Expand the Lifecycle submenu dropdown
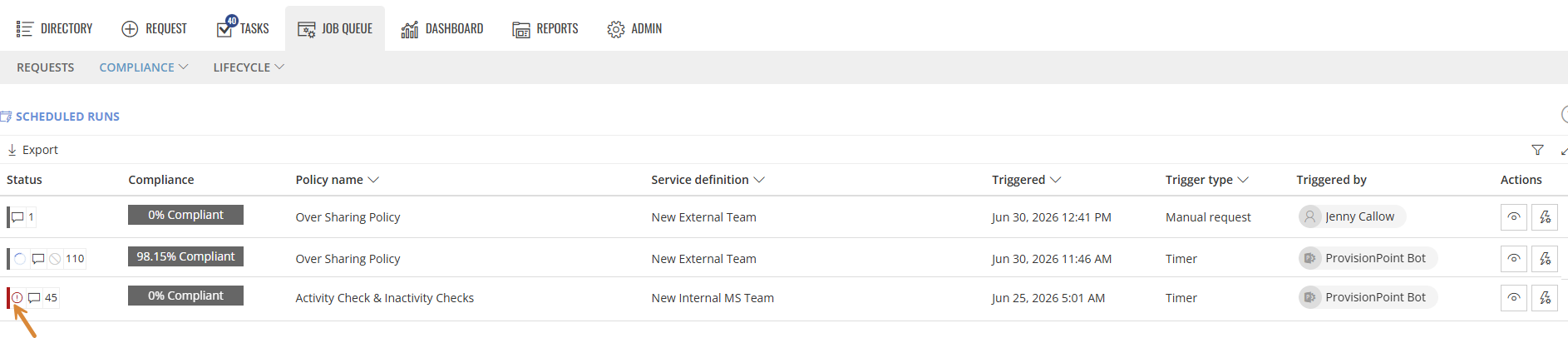Viewport: 1568px width, 338px height. tap(249, 67)
